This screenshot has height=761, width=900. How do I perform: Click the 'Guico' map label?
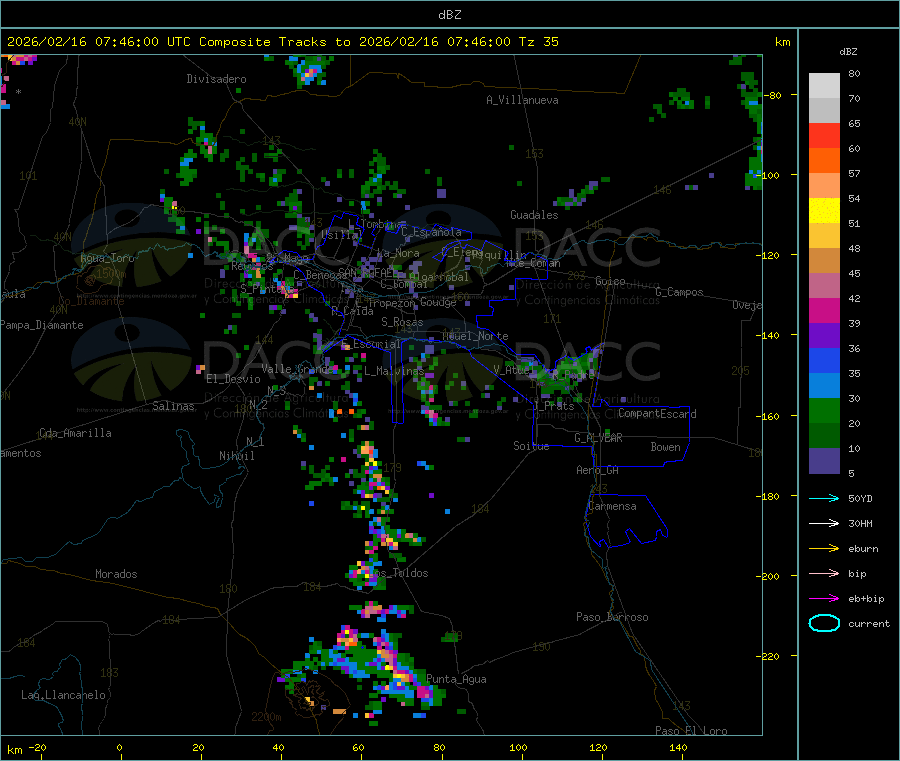pos(610,281)
